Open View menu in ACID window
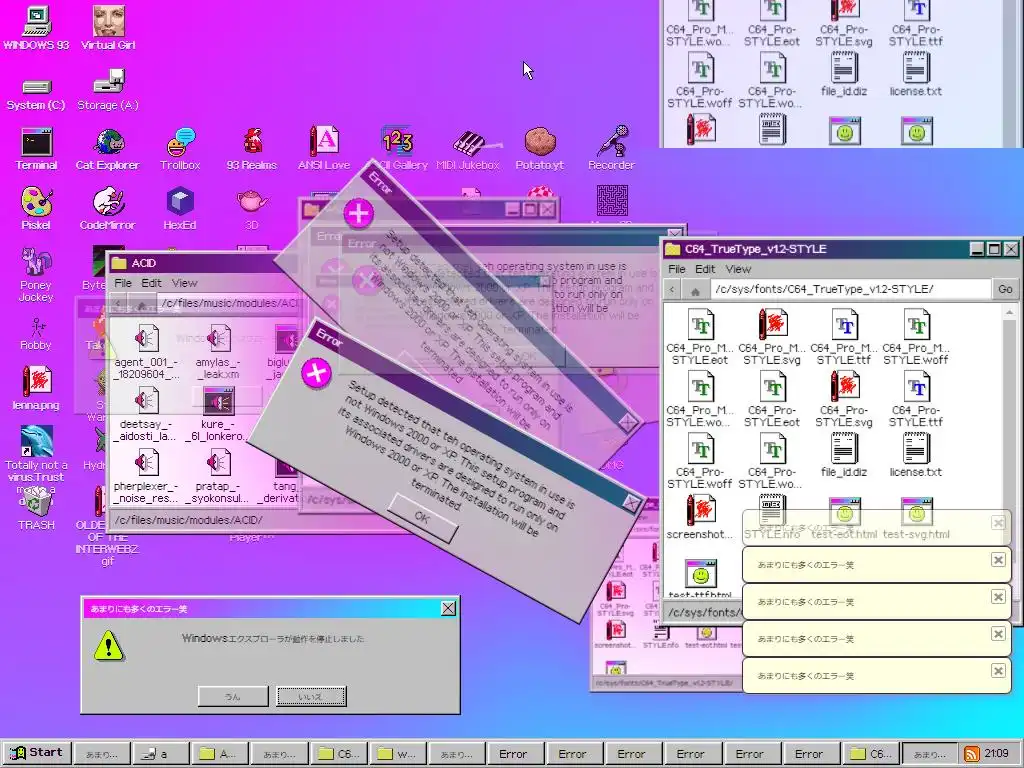This screenshot has height=768, width=1024. [x=184, y=283]
